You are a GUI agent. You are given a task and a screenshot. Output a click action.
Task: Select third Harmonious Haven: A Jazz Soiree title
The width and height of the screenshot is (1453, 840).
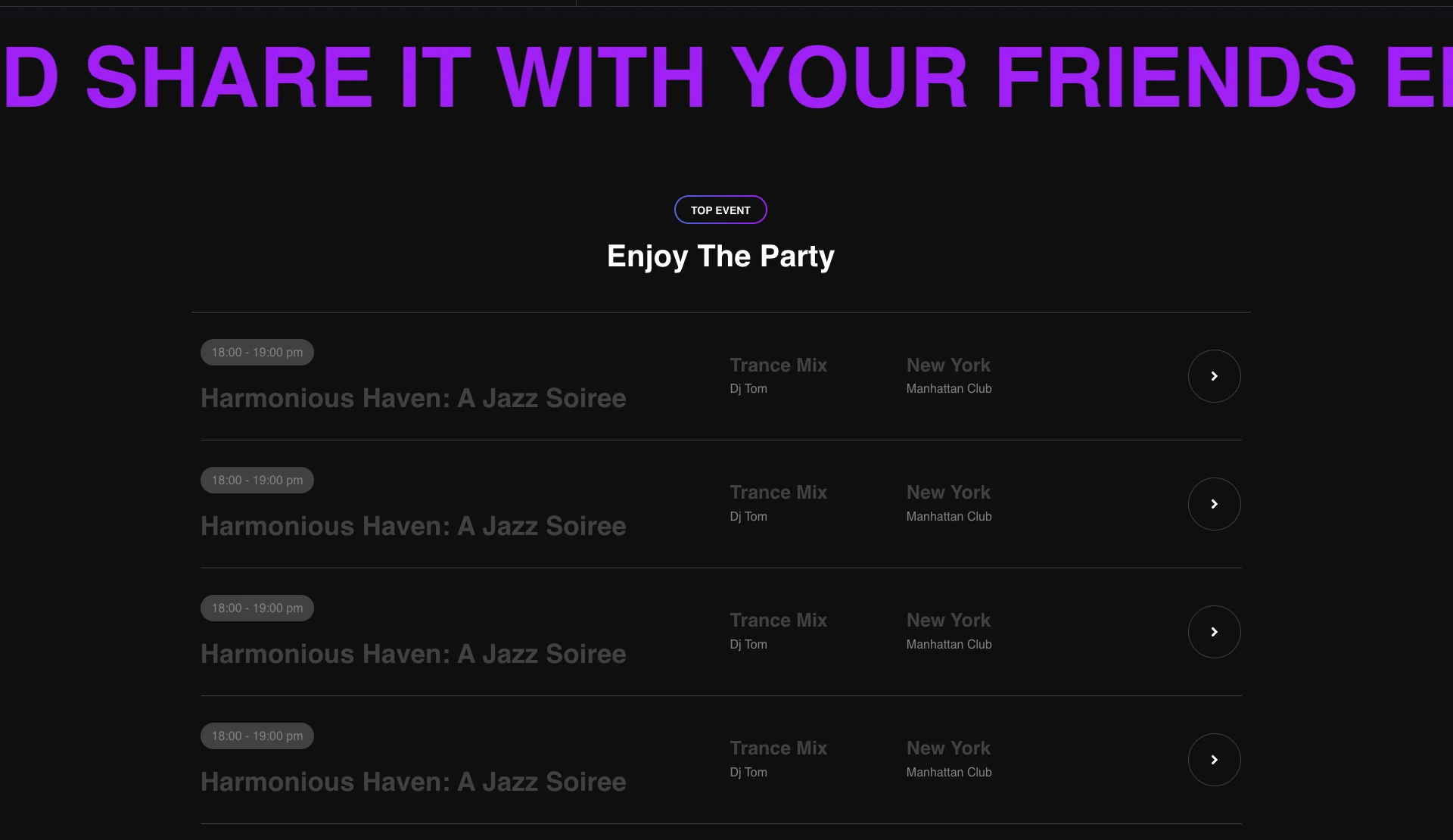413,654
